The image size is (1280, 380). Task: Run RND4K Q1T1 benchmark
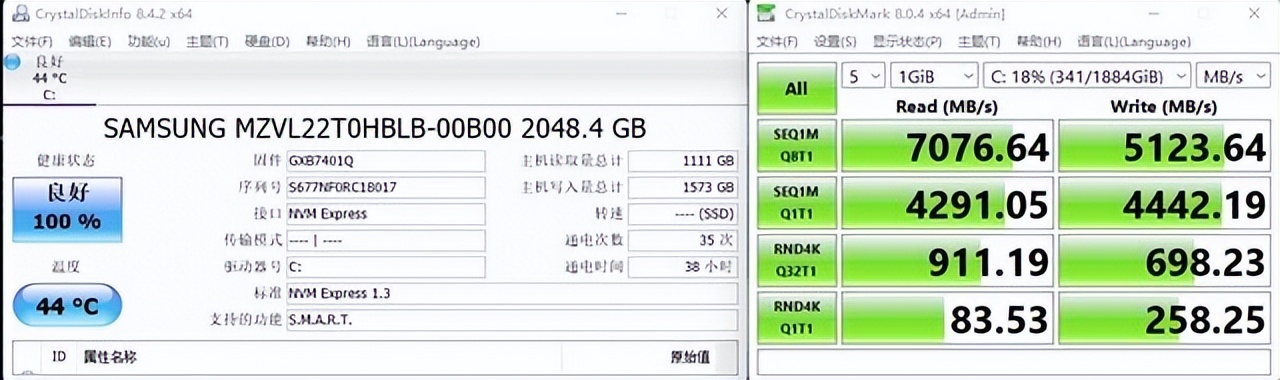(x=797, y=318)
